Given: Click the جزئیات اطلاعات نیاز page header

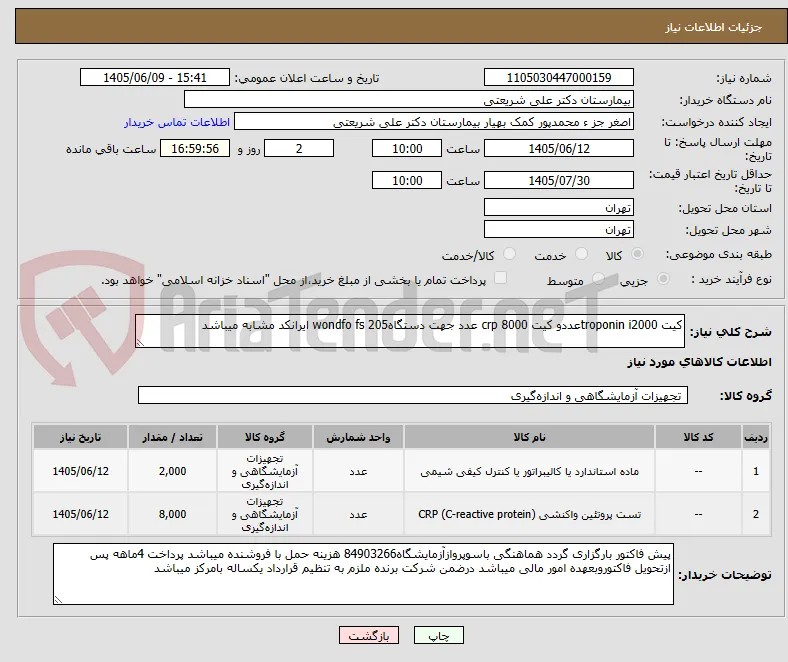Looking at the screenshot, I should click(x=713, y=27).
